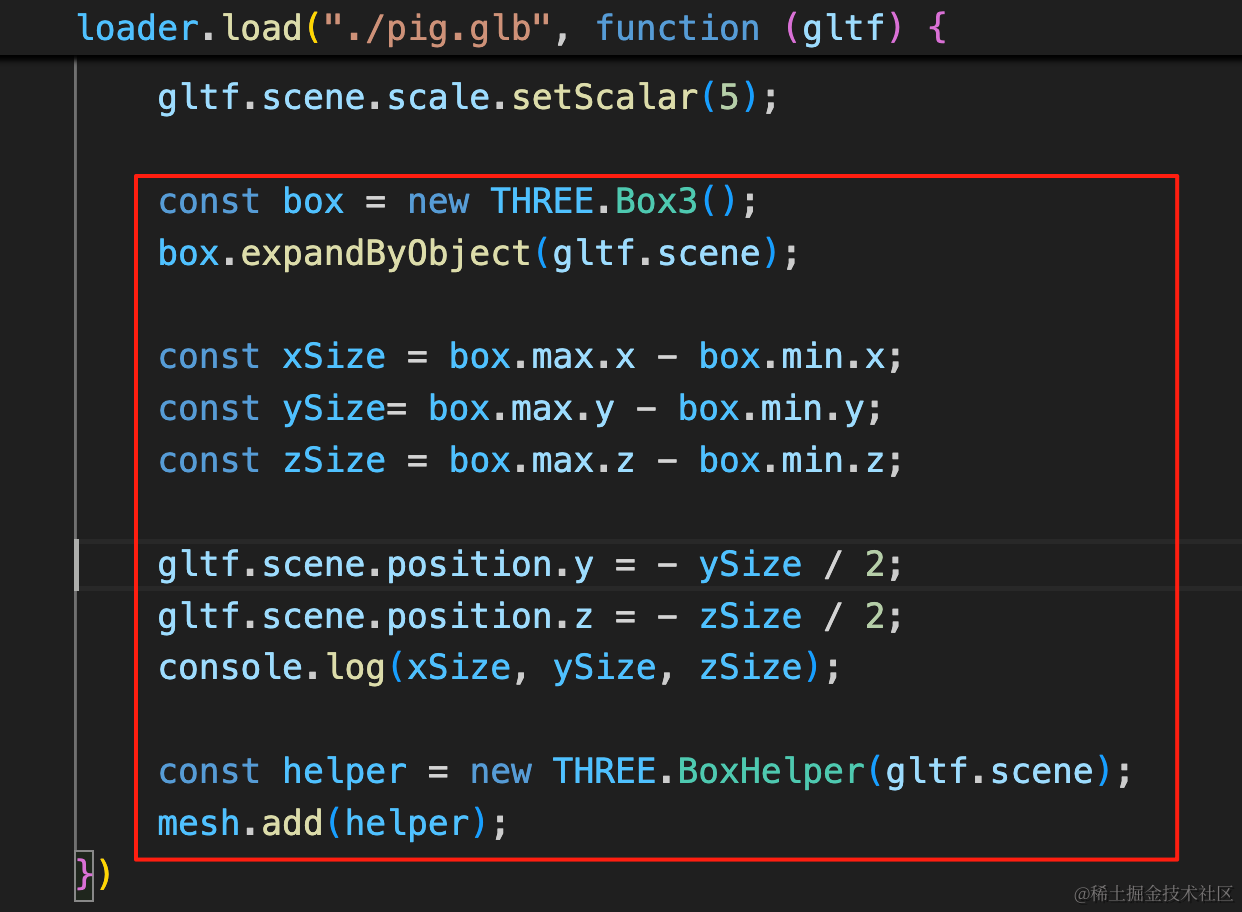This screenshot has height=912, width=1242.
Task: Click the gltf.scene.position.z assignment line
Action: (x=530, y=618)
